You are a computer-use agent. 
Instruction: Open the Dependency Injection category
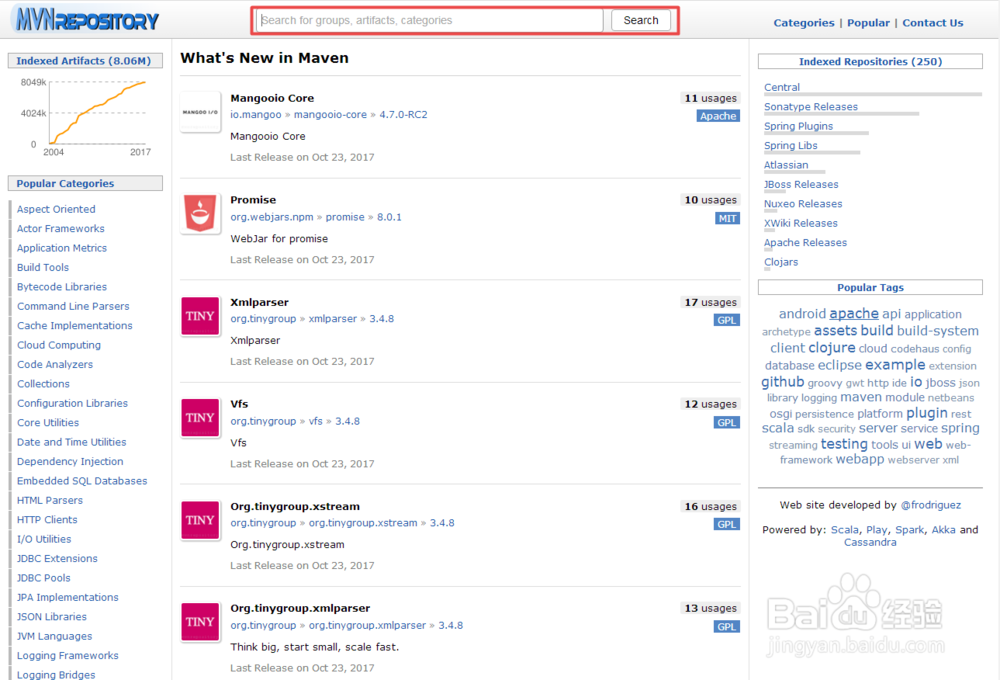click(x=70, y=461)
